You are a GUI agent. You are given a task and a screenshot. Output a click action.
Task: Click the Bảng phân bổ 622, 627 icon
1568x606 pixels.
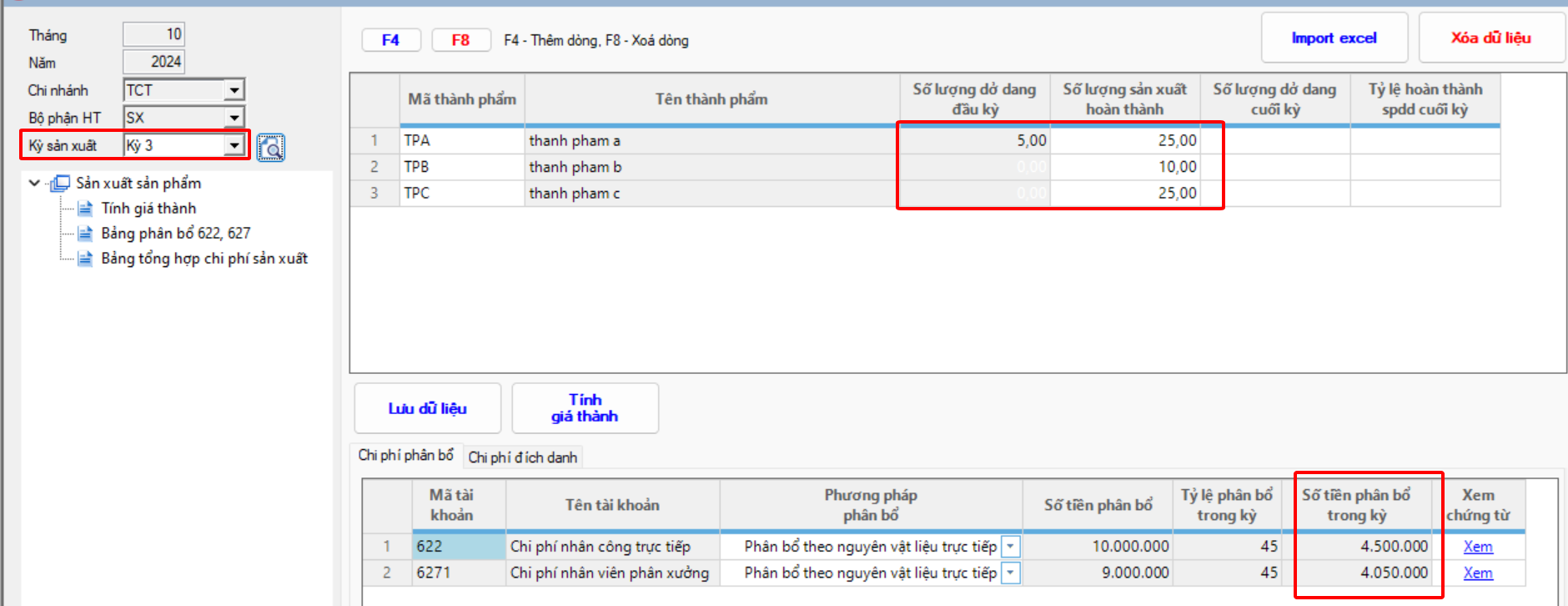tap(85, 234)
